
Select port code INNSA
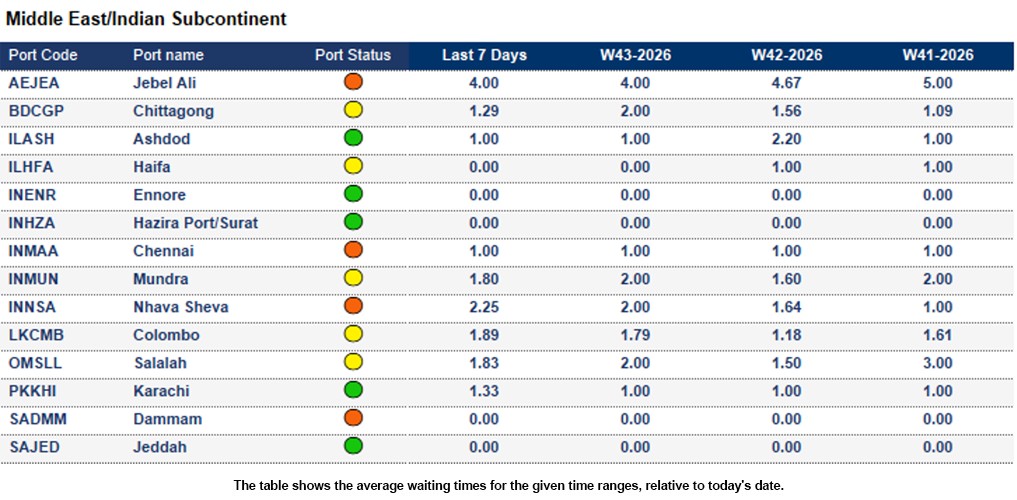click(x=33, y=307)
